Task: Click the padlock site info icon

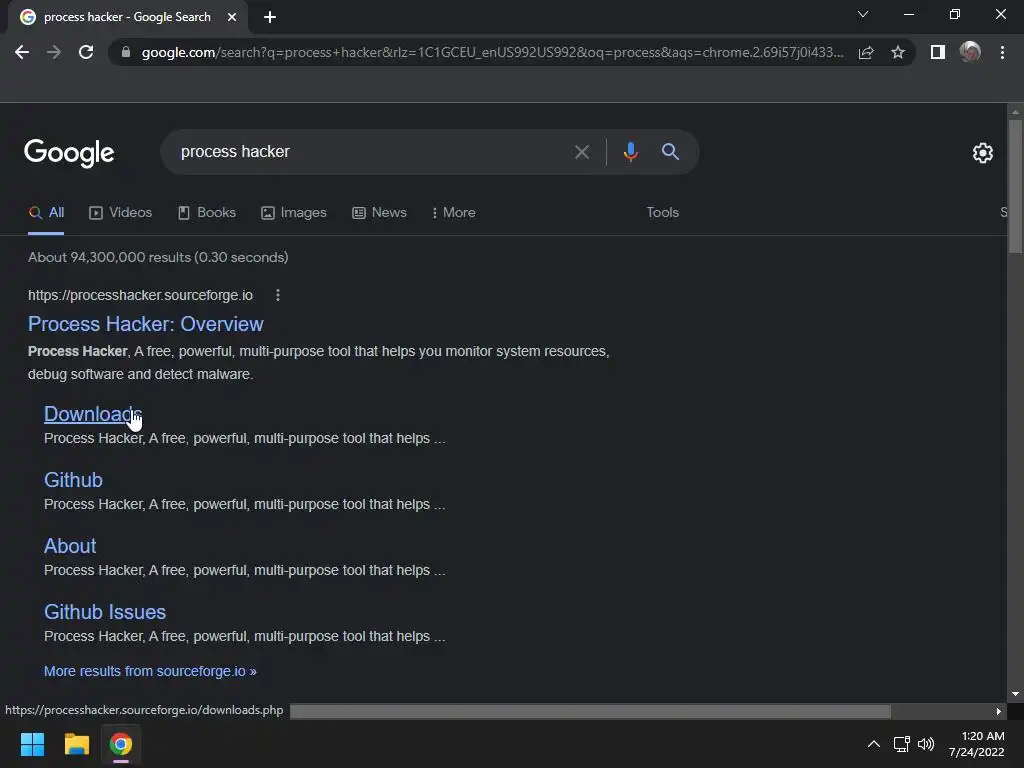Action: point(126,52)
